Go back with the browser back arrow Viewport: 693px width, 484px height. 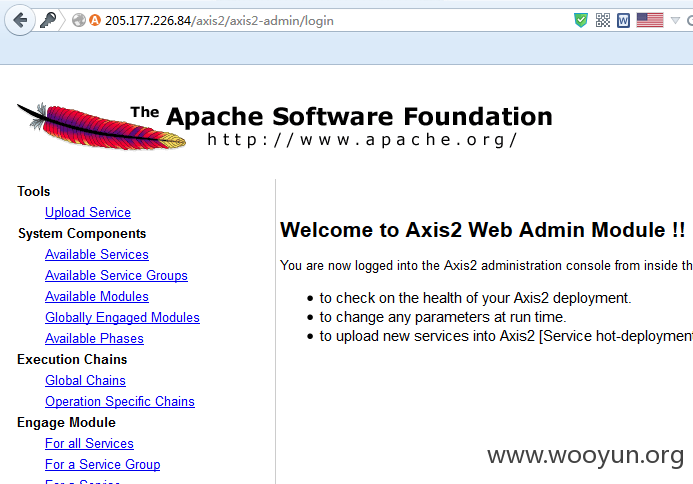click(20, 20)
